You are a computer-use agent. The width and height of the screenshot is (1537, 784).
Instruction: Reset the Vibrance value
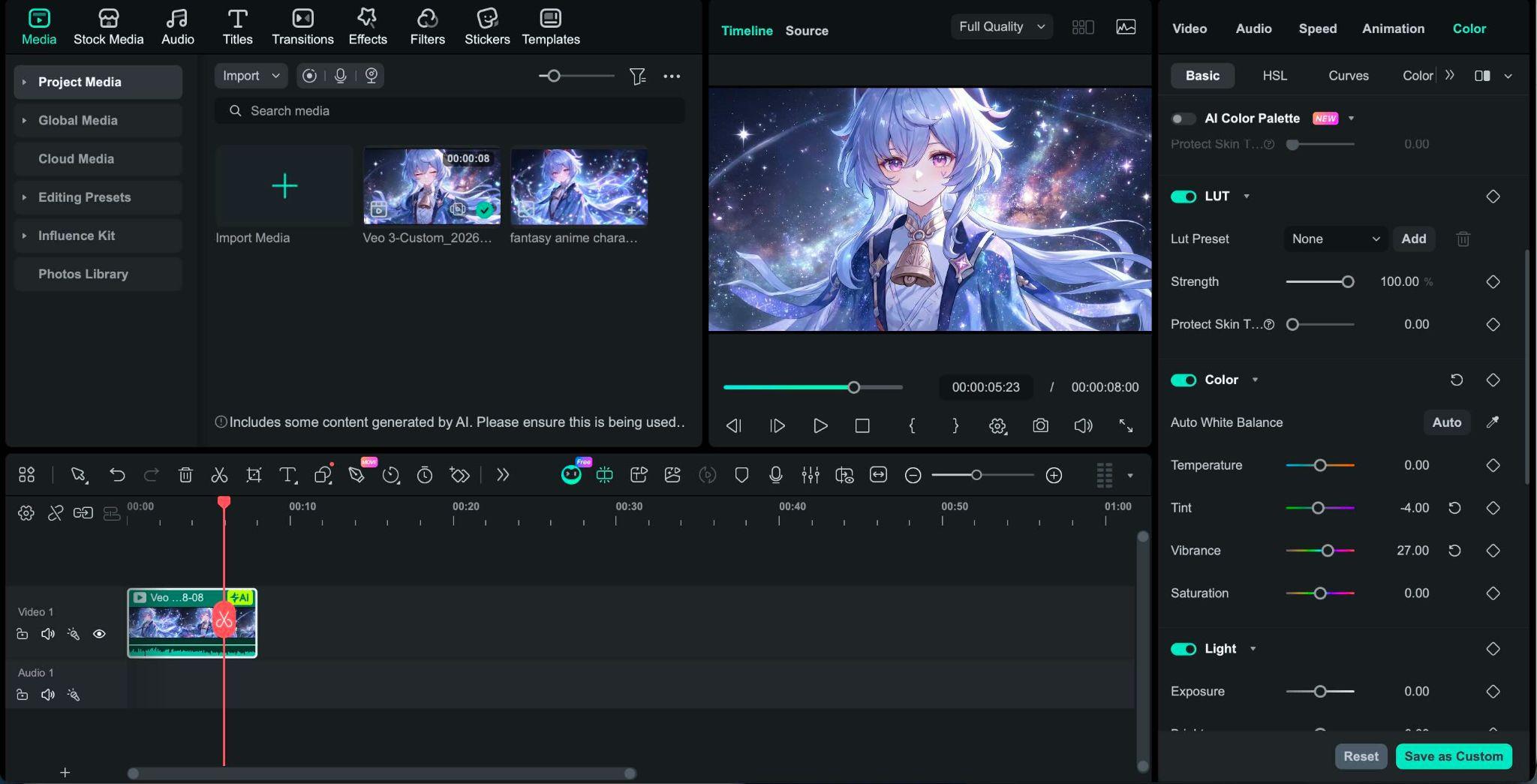coord(1454,551)
